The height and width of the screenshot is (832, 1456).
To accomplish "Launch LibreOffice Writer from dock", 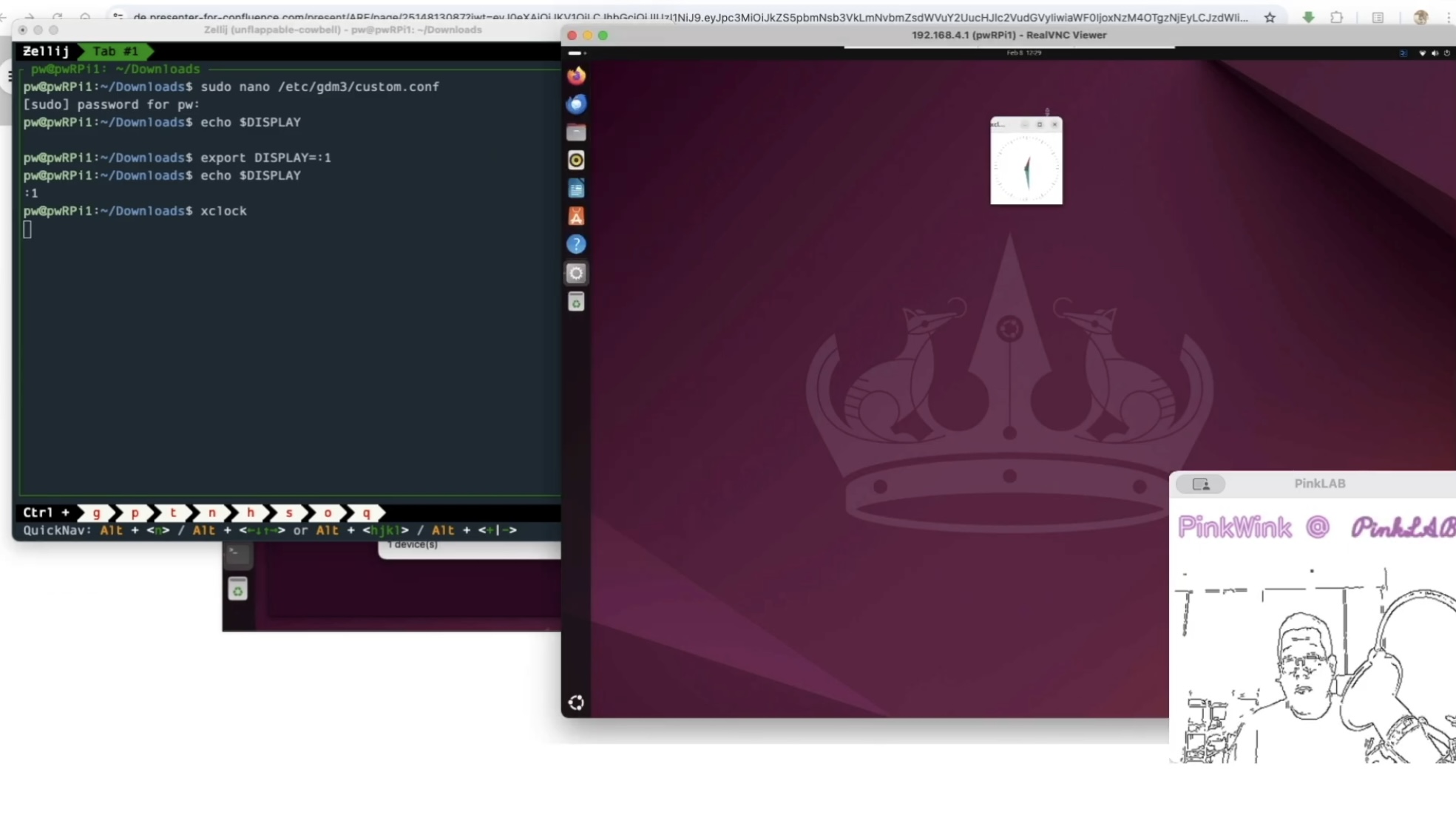I will (576, 189).
